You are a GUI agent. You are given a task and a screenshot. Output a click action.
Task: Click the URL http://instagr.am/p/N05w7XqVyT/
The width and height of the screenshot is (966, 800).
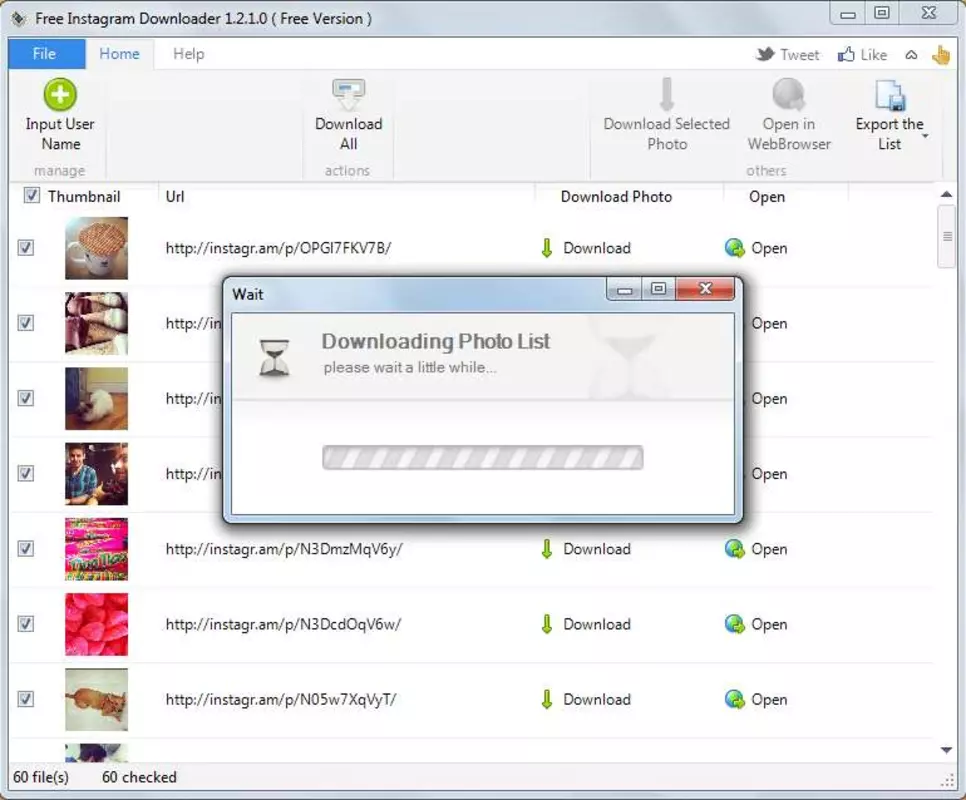(x=281, y=700)
